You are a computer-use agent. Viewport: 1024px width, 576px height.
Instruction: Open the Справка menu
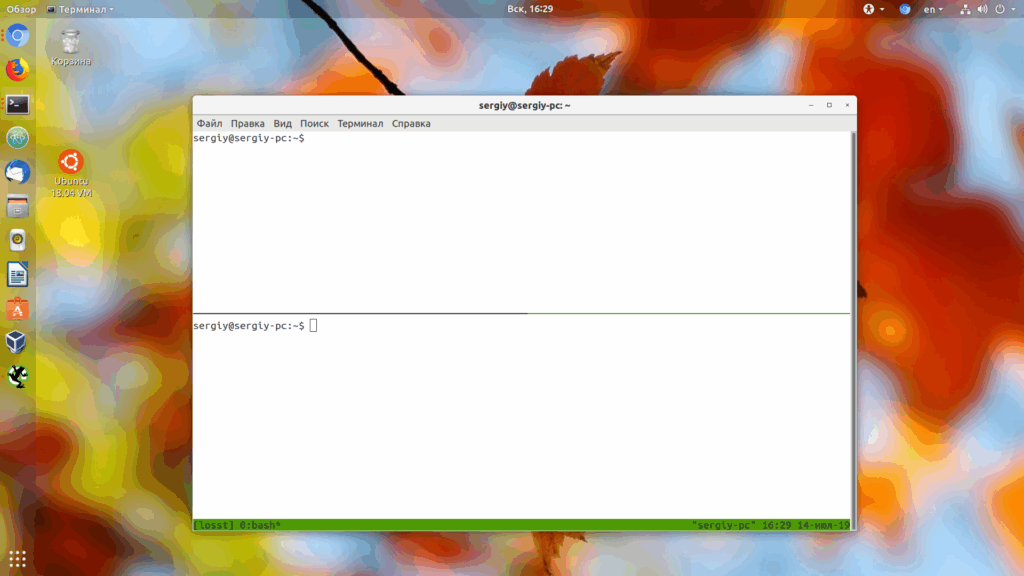click(x=411, y=123)
